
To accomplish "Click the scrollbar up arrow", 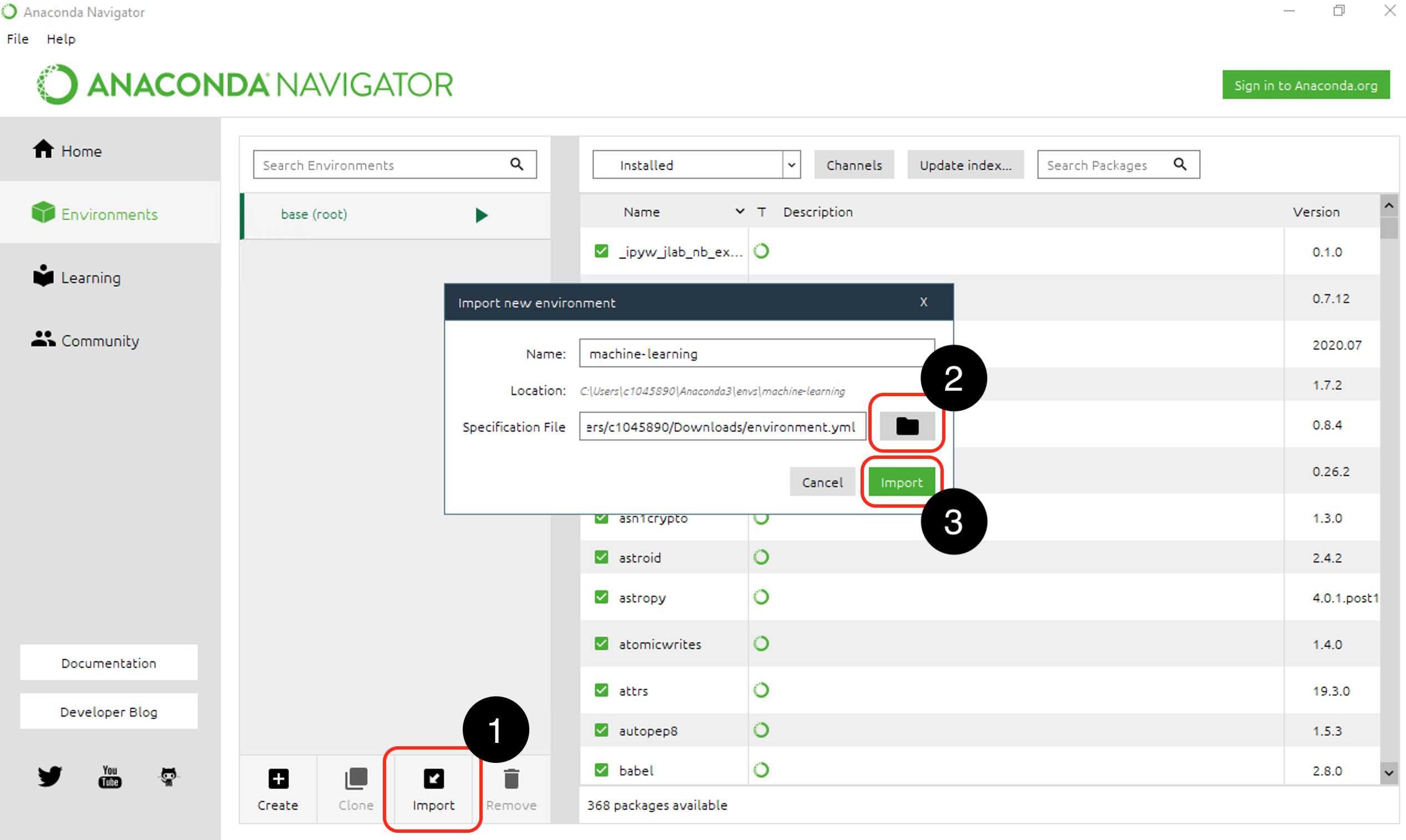I will (x=1388, y=206).
